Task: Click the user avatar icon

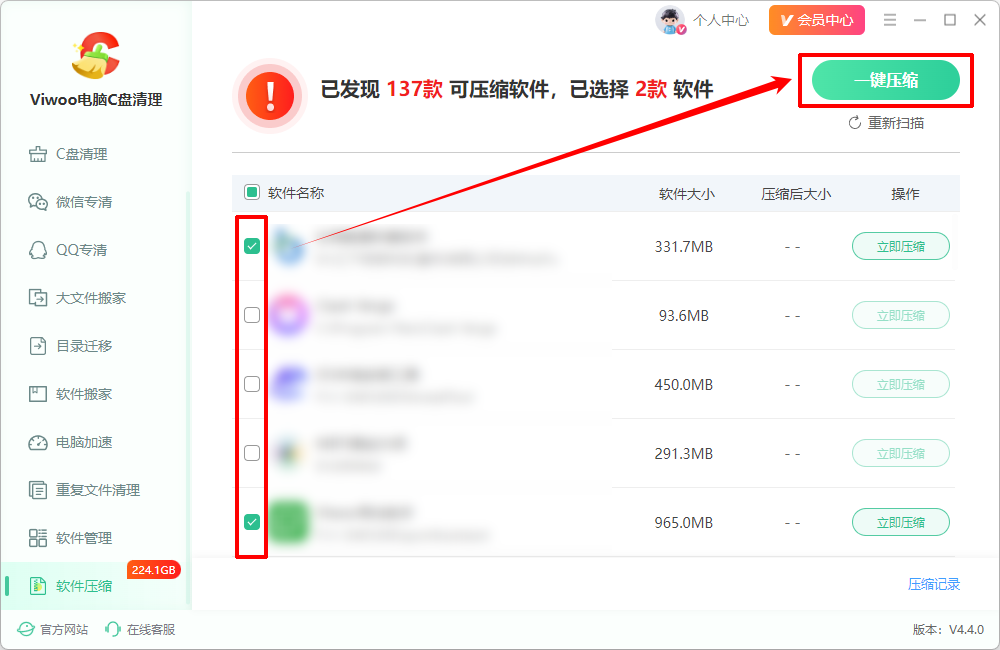Action: click(670, 20)
